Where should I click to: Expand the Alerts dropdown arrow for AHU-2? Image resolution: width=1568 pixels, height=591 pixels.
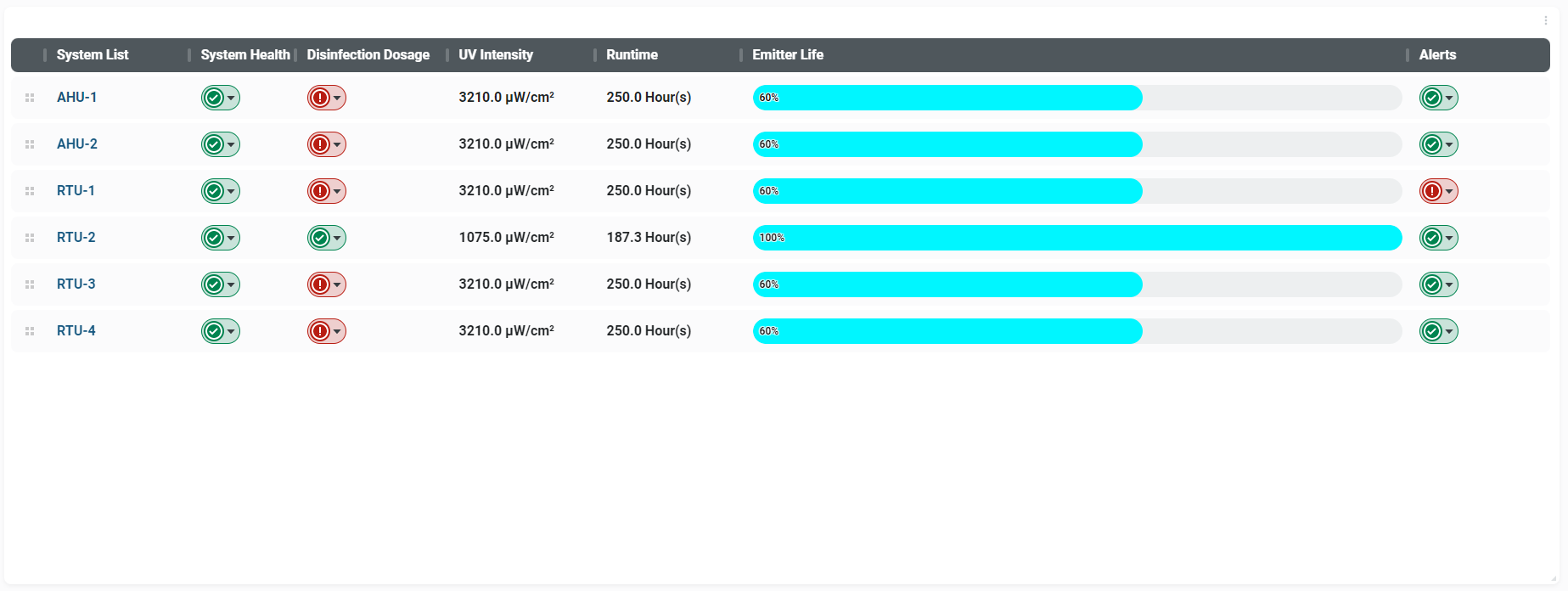[x=1449, y=144]
